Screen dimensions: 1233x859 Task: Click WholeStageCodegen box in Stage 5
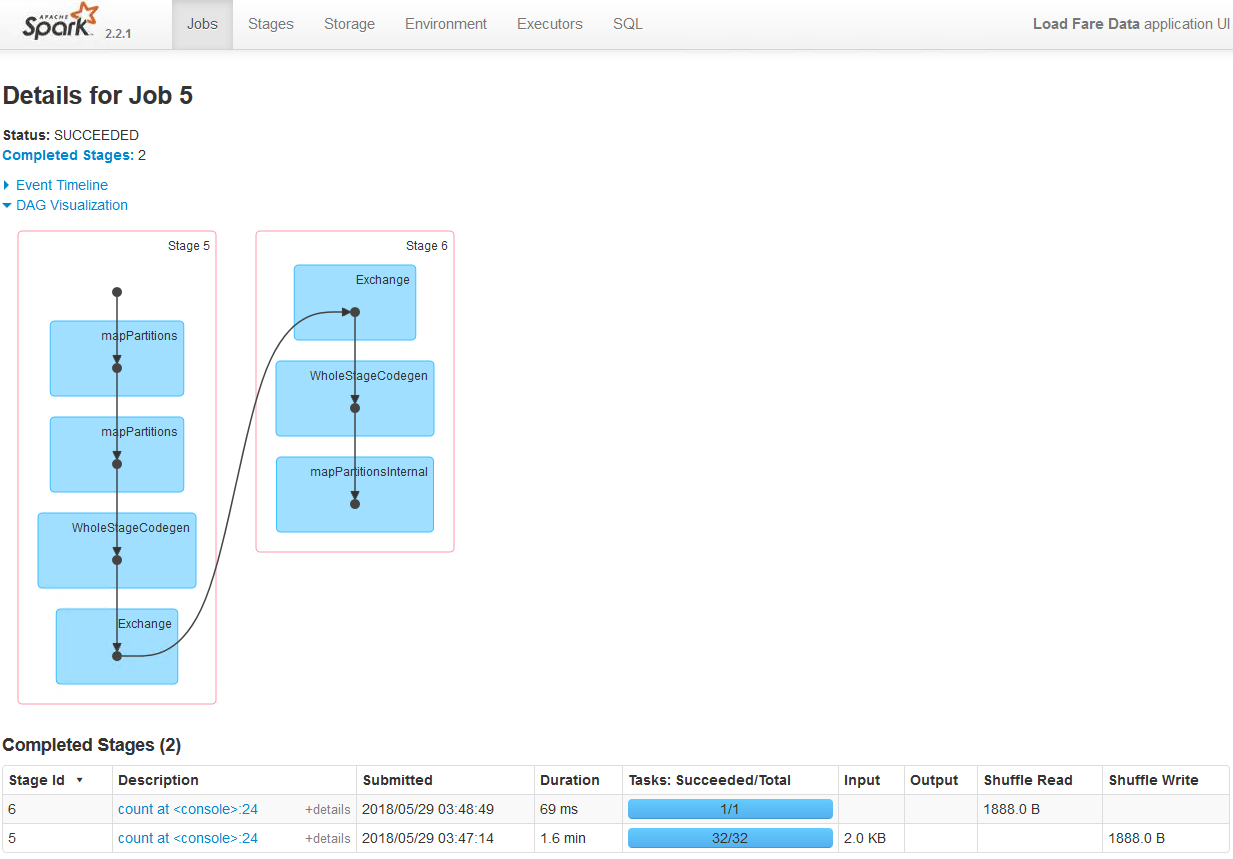coord(117,550)
